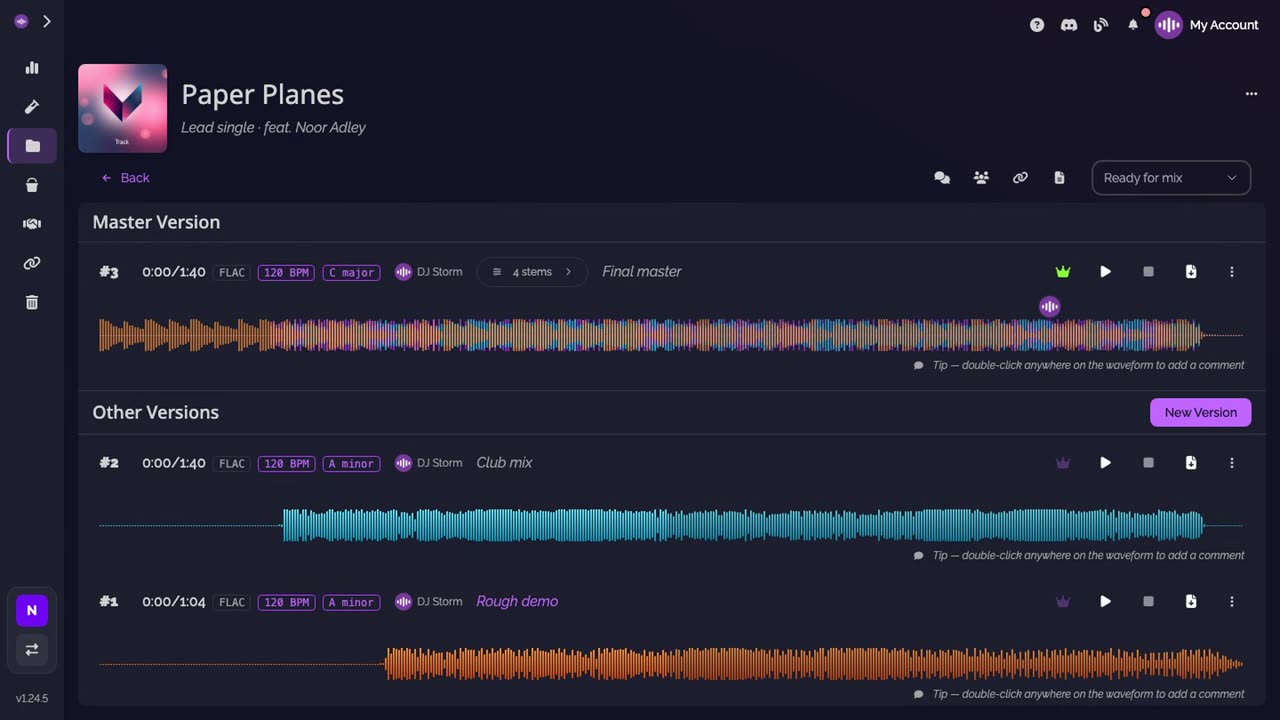Open the comment marker on Final master waveform

tap(1049, 307)
